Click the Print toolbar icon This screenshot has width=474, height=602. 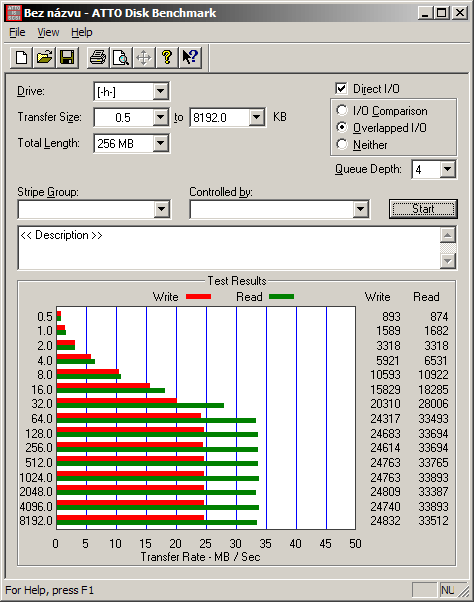(98, 58)
